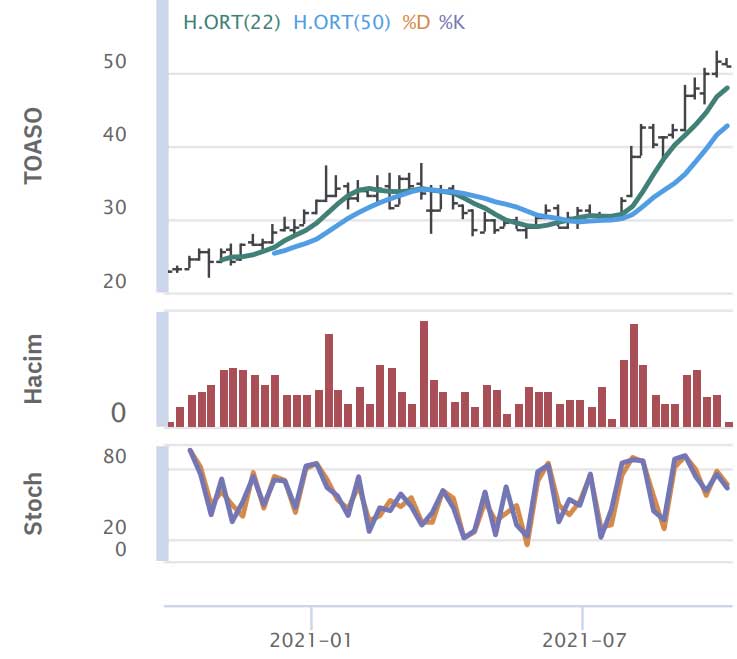The height and width of the screenshot is (659, 737).
Task: Click the latest price bar above 50
Action: [728, 63]
